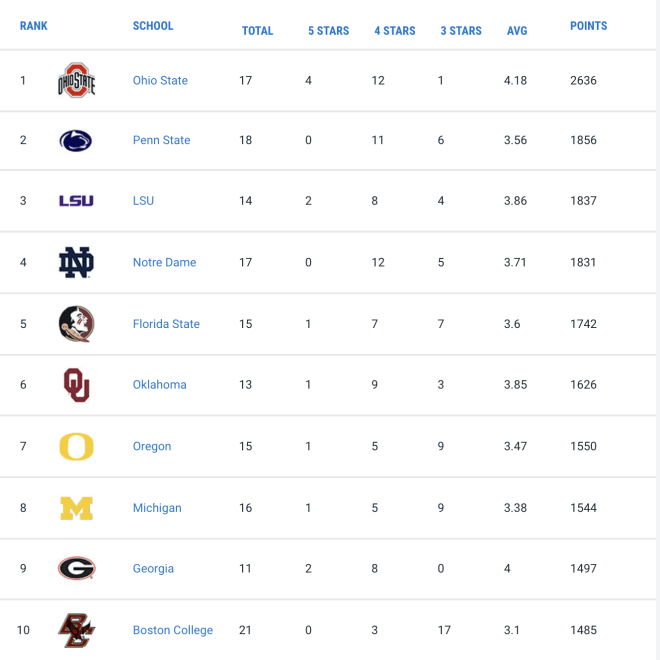Click the Notre Dame ND logo
The height and width of the screenshot is (660, 660).
point(76,262)
